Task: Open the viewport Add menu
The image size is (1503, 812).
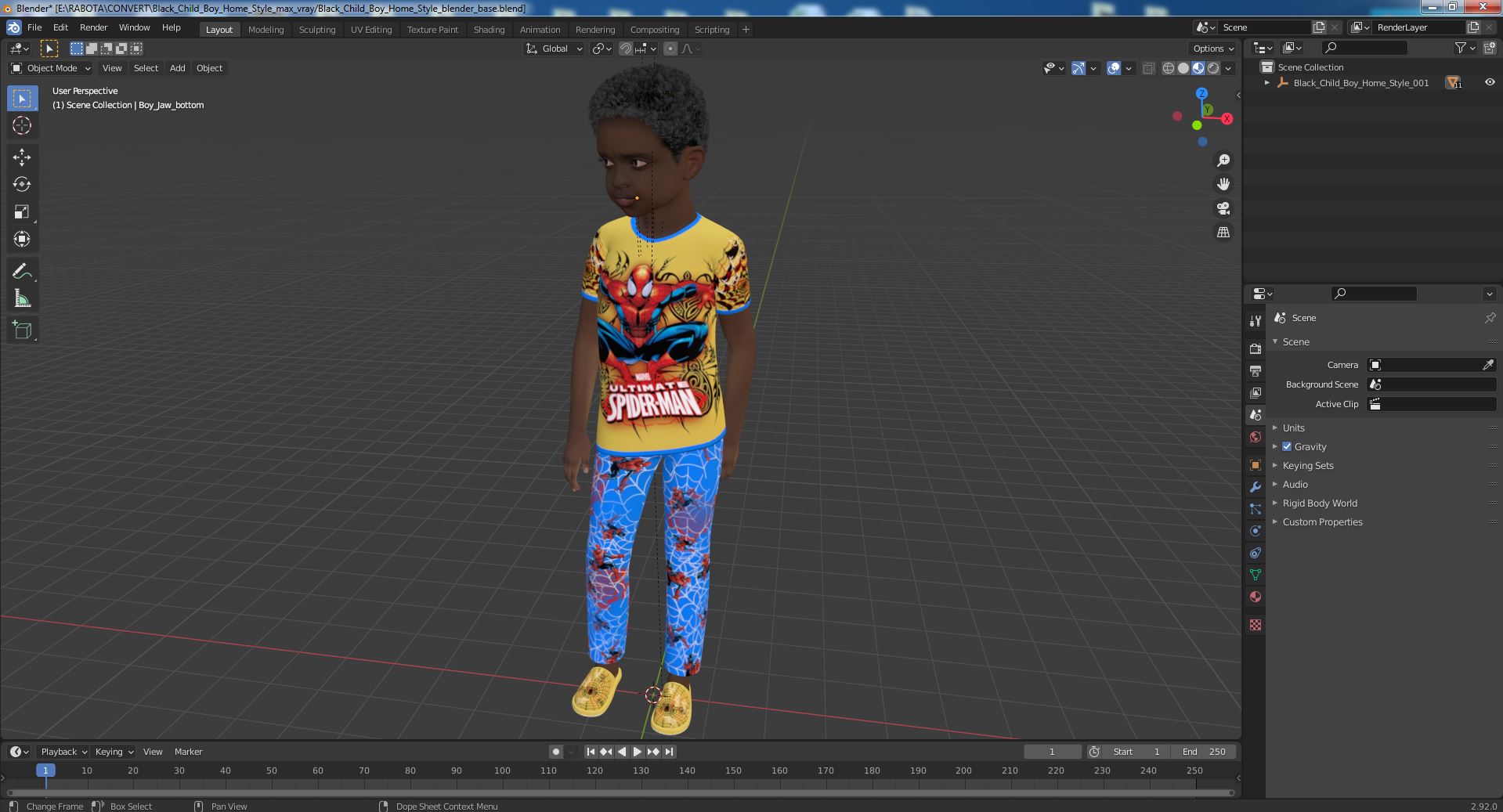Action: [177, 68]
